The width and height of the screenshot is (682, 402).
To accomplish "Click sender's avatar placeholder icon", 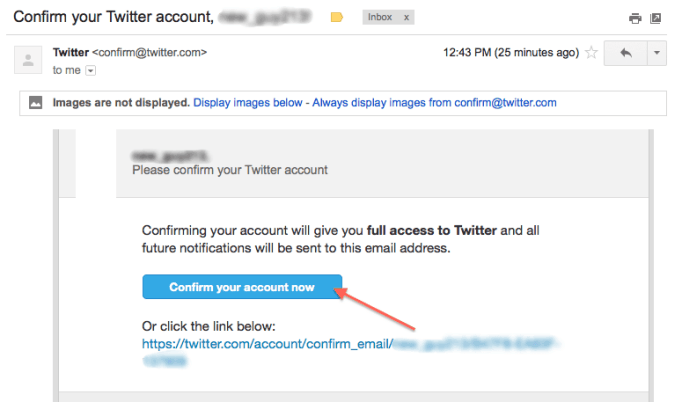I will click(x=28, y=60).
